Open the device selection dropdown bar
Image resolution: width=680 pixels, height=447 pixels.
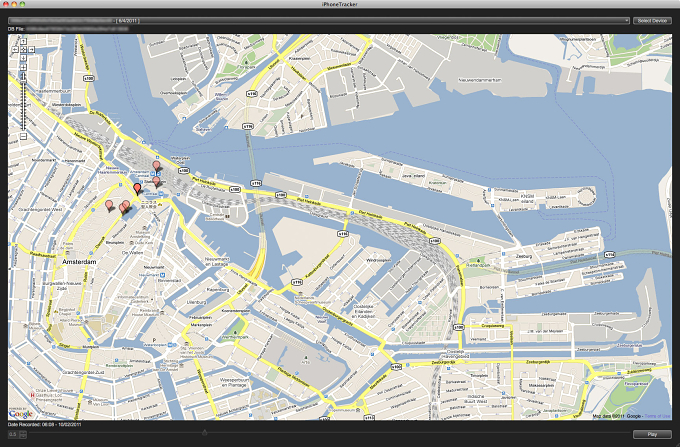pyautogui.click(x=319, y=20)
